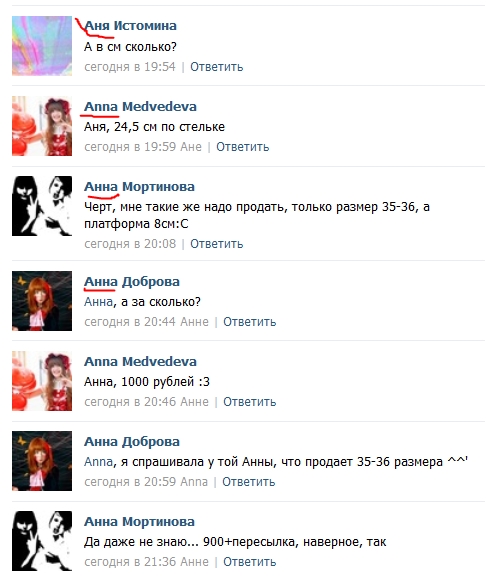The width and height of the screenshot is (502, 588).
Task: Reply to the 19:54 comment with Ответить
Action: (217, 67)
